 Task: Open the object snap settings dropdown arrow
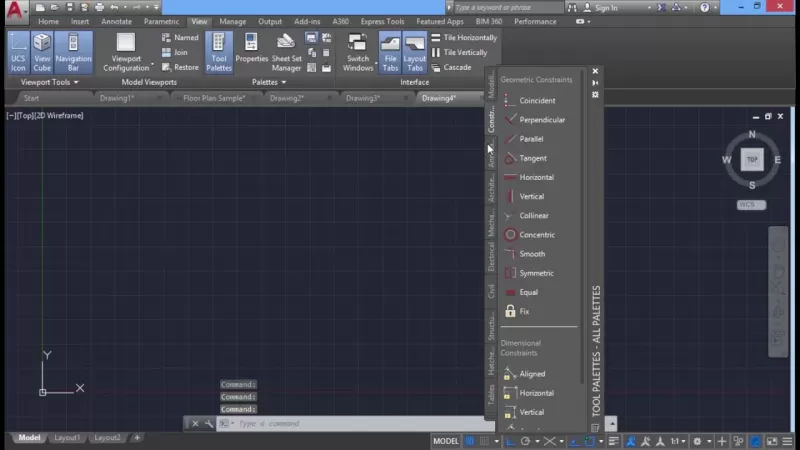click(x=601, y=441)
